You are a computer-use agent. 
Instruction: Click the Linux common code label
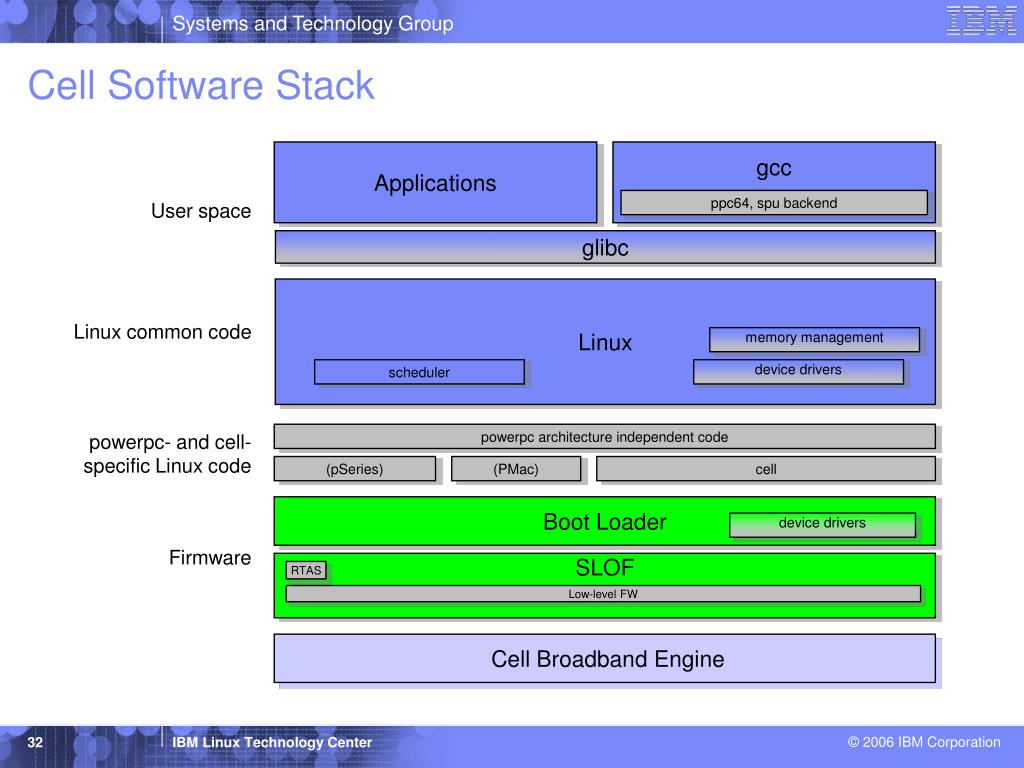pyautogui.click(x=162, y=332)
